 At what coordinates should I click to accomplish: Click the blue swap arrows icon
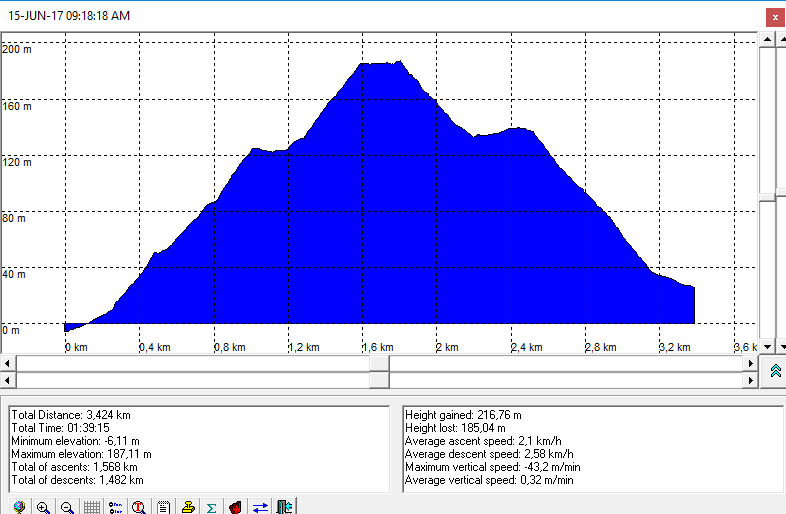pyautogui.click(x=260, y=507)
